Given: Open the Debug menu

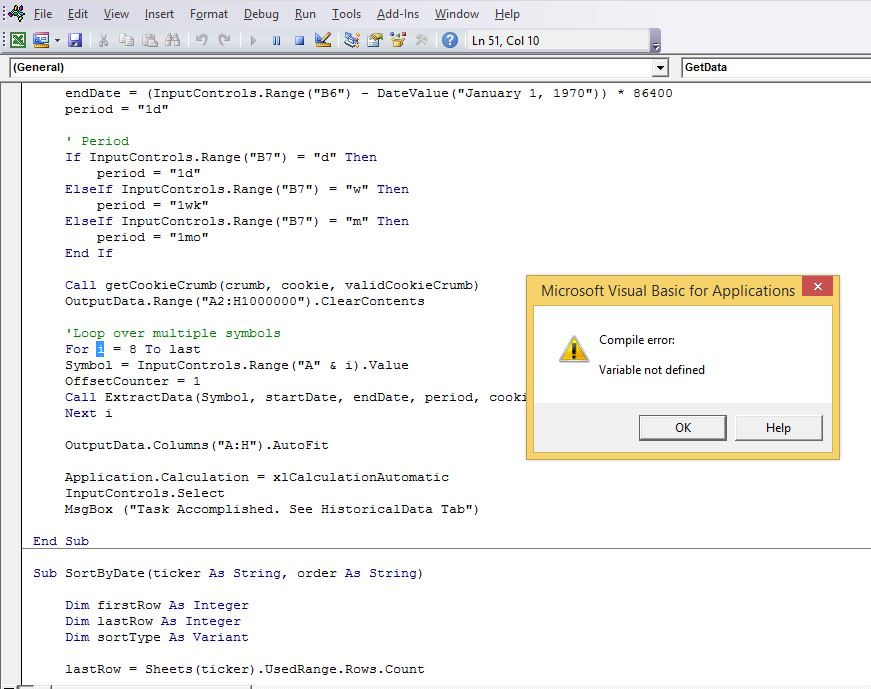Looking at the screenshot, I should (261, 14).
